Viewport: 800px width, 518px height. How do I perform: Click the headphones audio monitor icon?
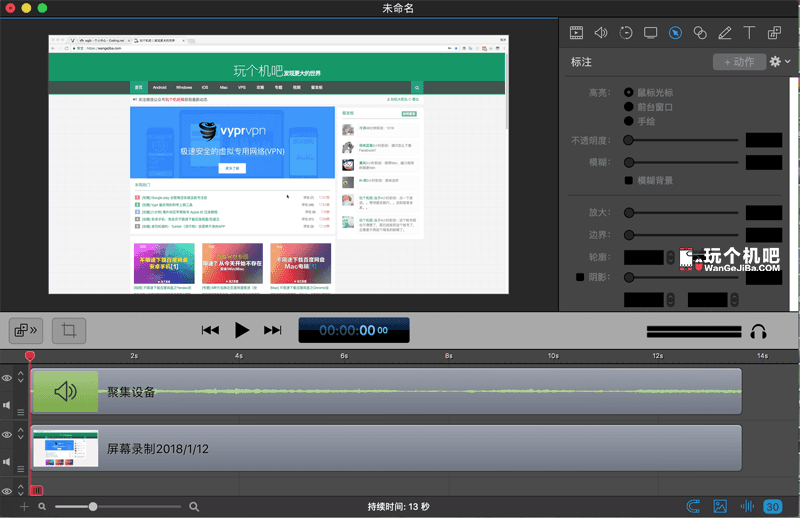coord(759,331)
